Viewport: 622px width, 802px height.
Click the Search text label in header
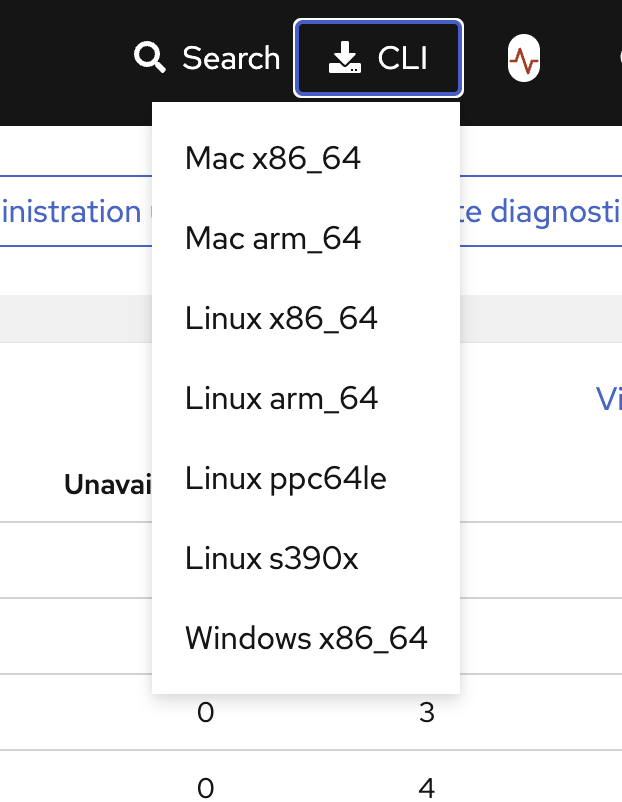(231, 58)
